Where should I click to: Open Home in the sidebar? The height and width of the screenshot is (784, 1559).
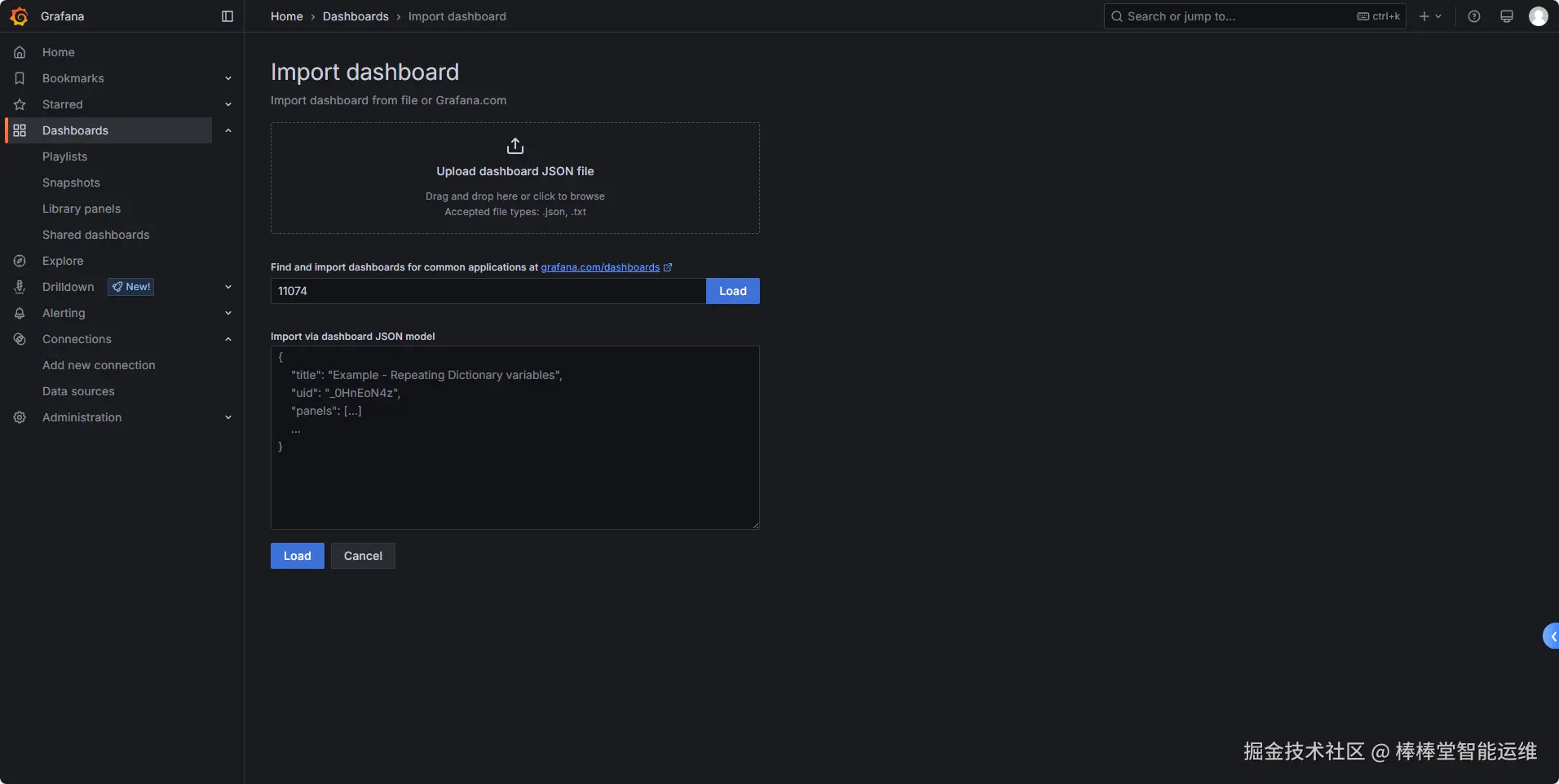59,52
